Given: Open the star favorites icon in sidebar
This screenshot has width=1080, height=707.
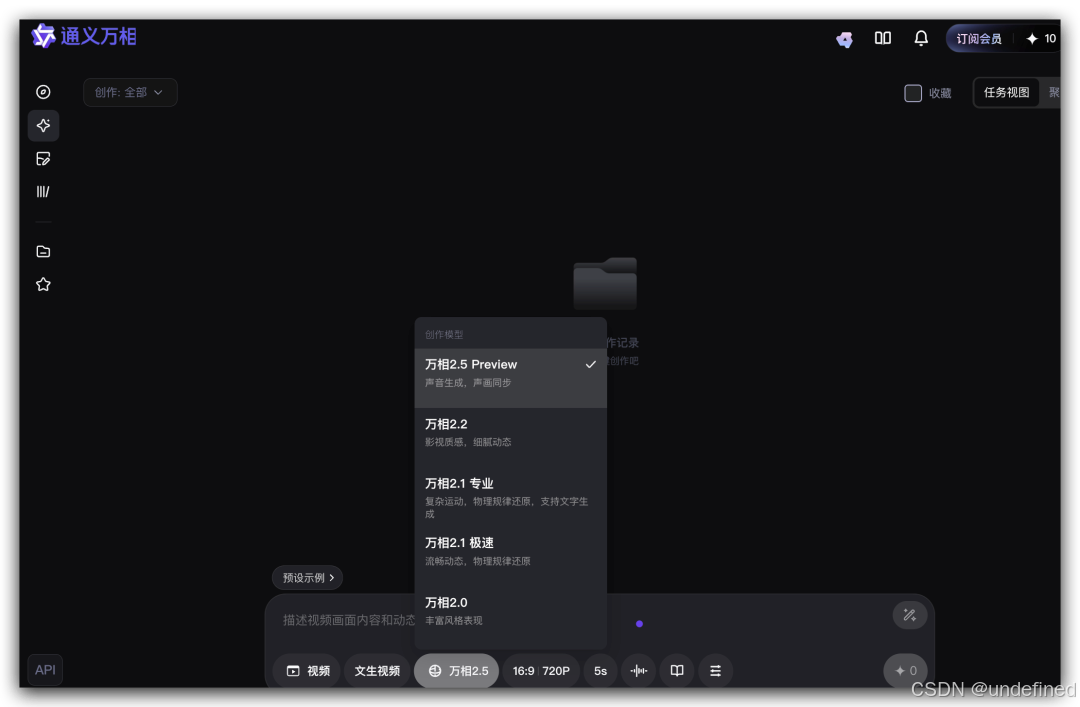Looking at the screenshot, I should coord(43,284).
